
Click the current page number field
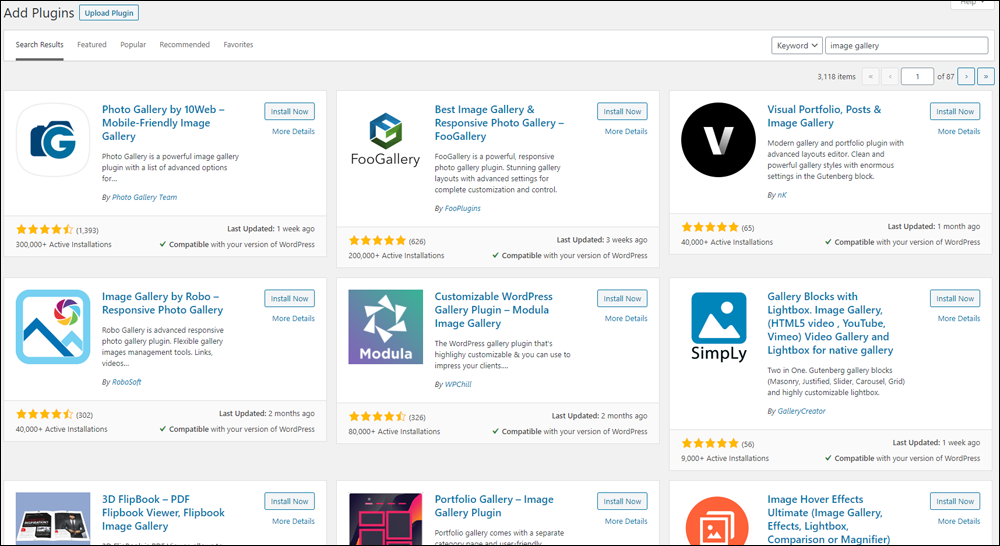[917, 77]
